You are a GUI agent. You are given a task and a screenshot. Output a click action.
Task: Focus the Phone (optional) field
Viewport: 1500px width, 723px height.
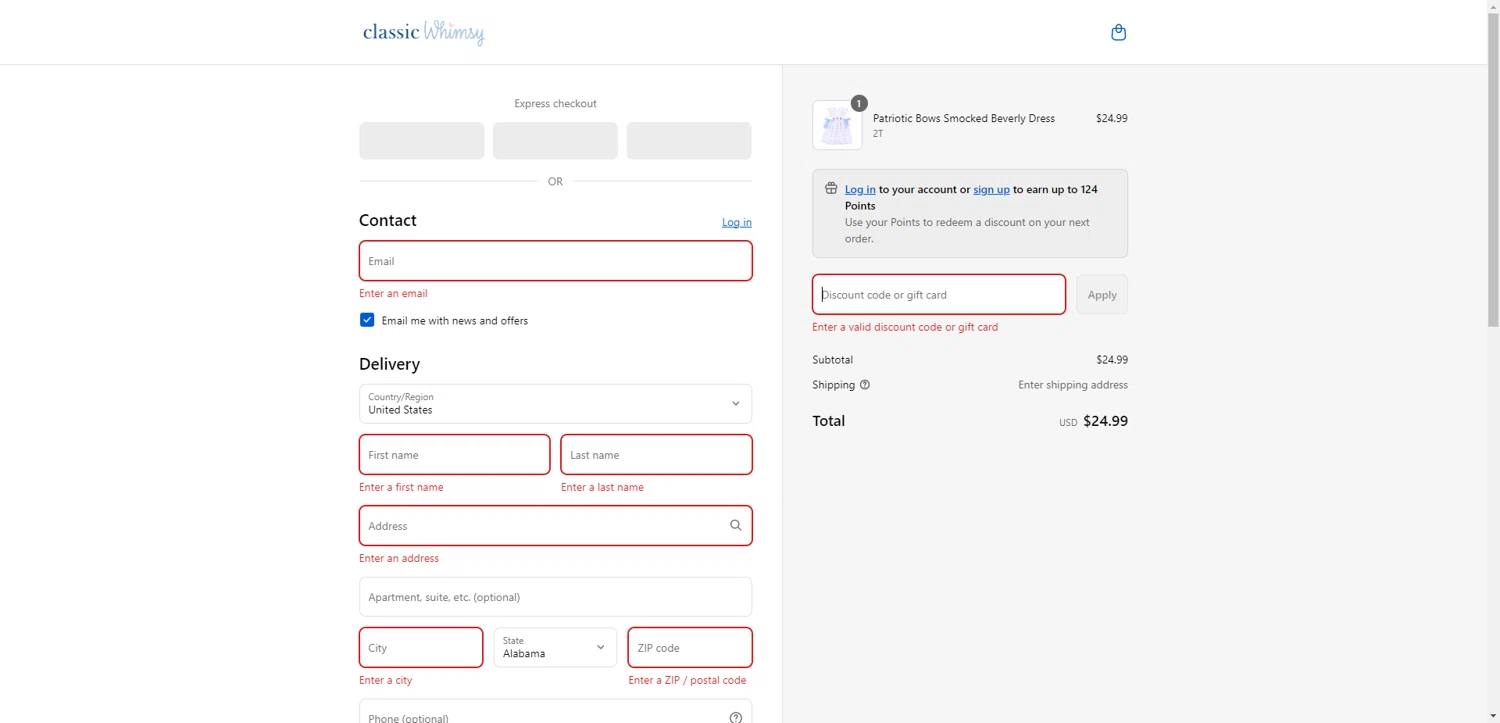tap(555, 712)
